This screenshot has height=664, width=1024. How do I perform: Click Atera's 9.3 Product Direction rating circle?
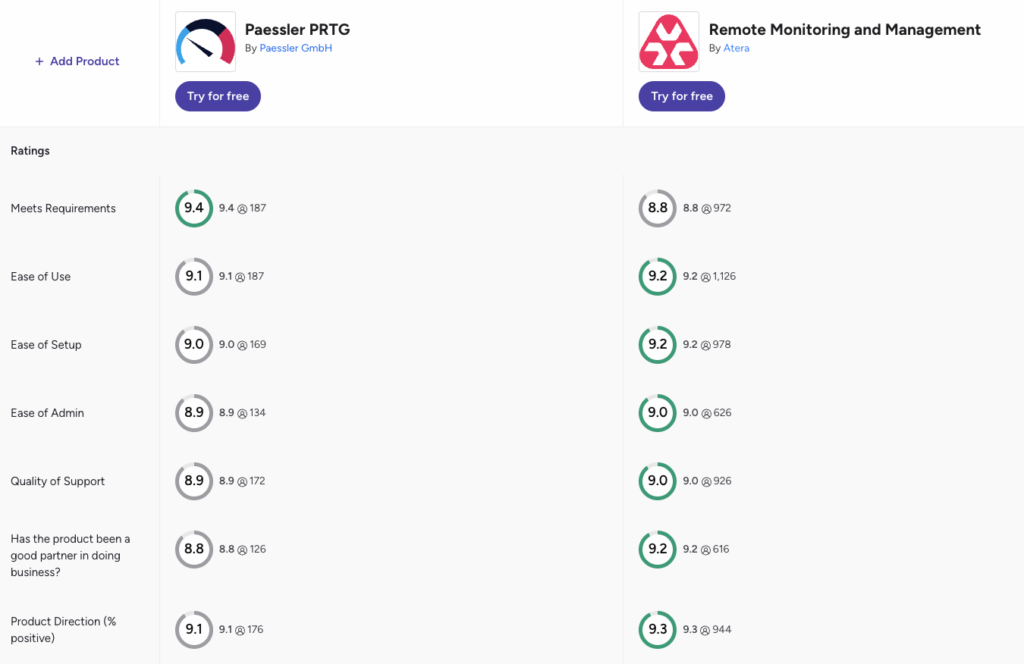pos(658,629)
